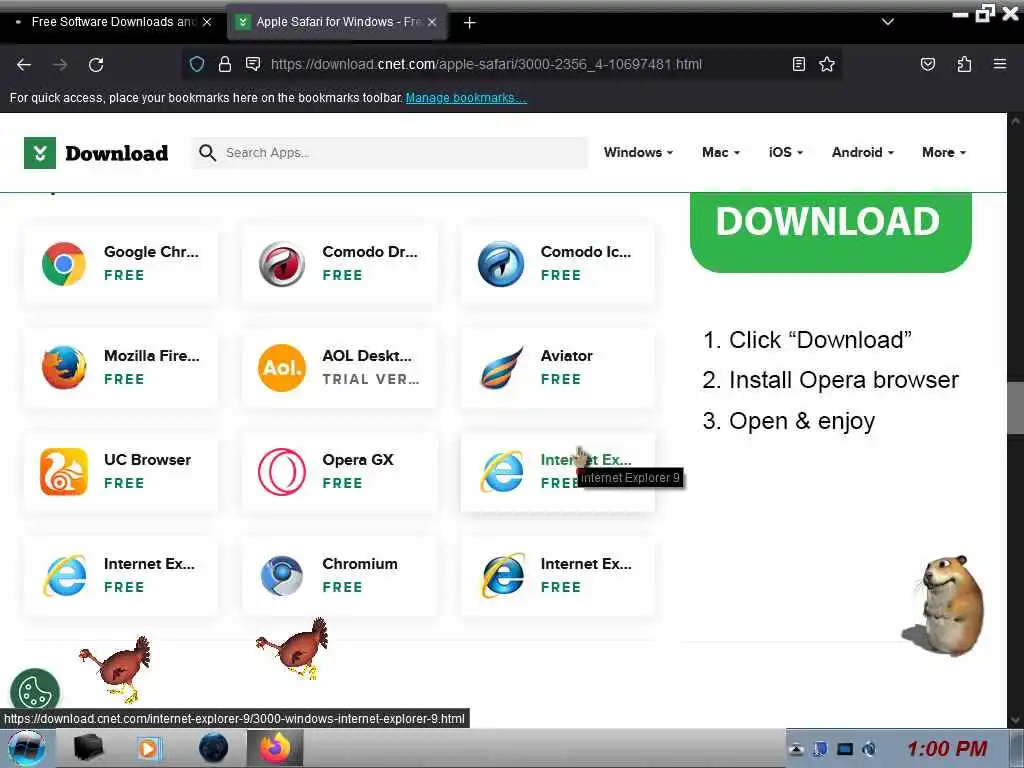This screenshot has height=768, width=1024.
Task: Switch to Free Software Downloads tab
Action: pyautogui.click(x=114, y=22)
